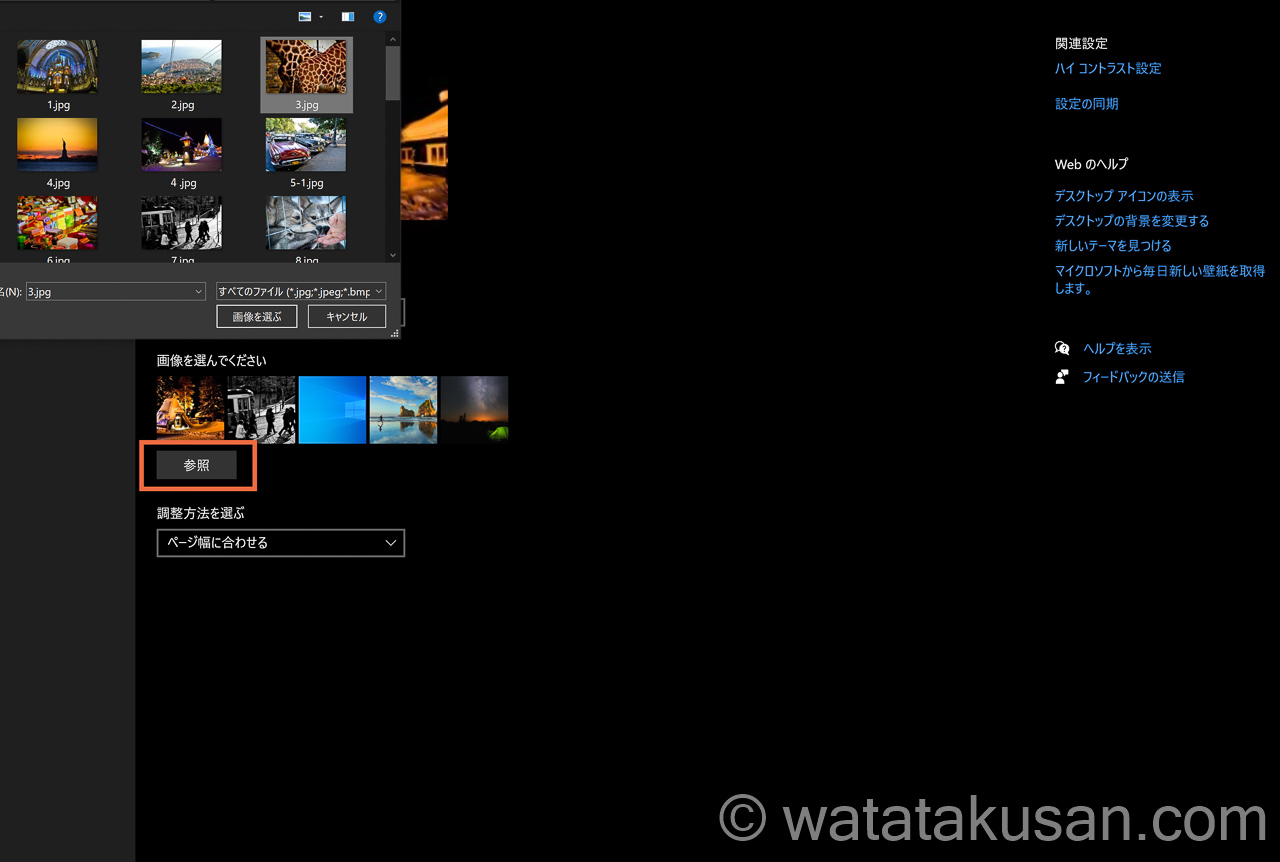Expand the file name history dropdown arrow
Viewport: 1280px width, 862px height.
(199, 292)
